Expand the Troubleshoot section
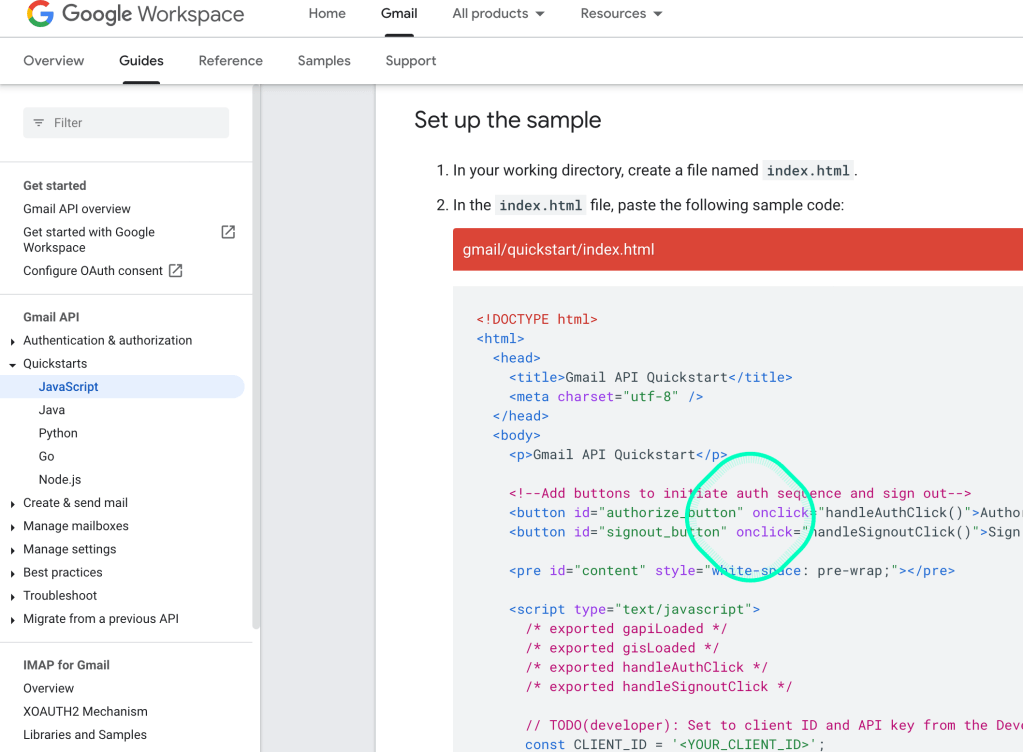Viewport: 1023px width, 752px height. click(12, 596)
